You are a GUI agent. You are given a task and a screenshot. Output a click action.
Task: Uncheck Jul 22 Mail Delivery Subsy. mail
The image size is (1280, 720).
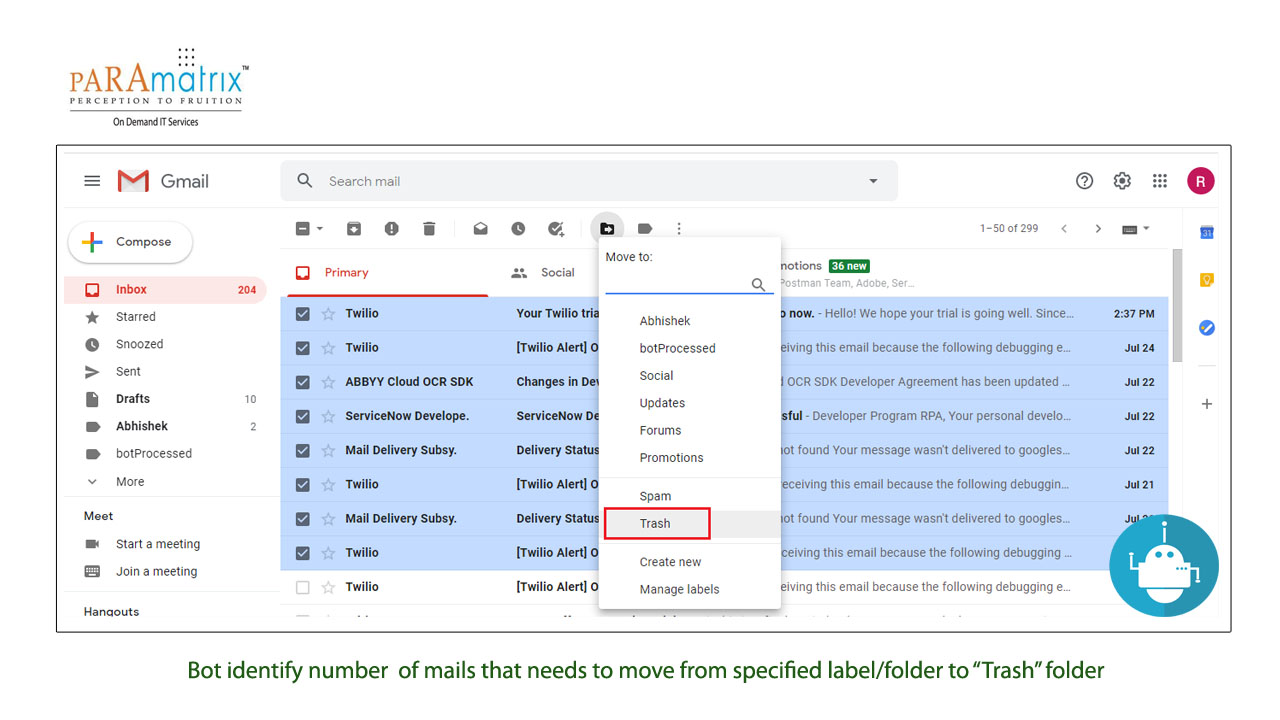[303, 450]
